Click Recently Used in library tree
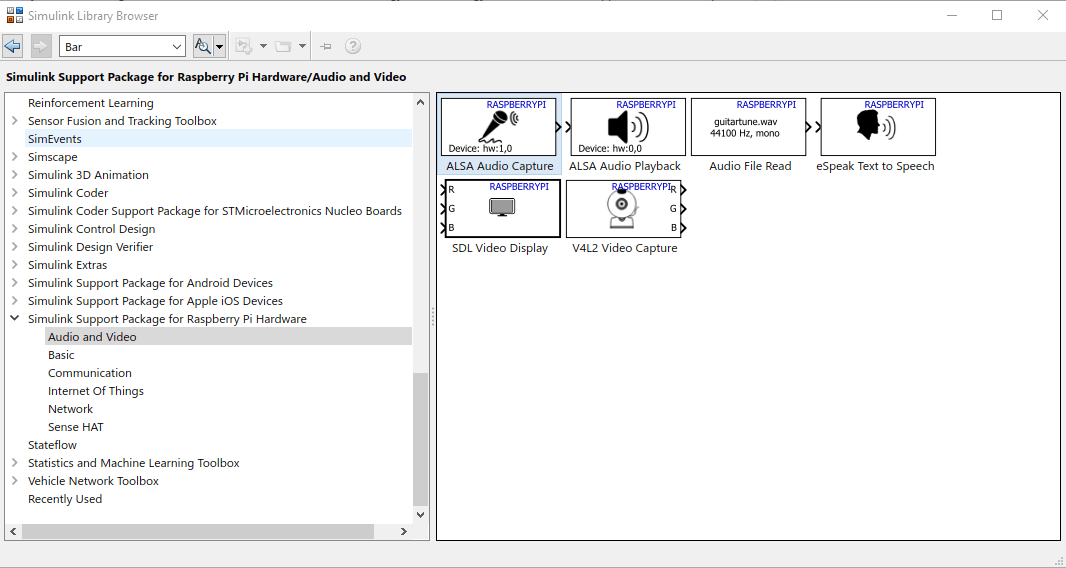 pyautogui.click(x=65, y=499)
